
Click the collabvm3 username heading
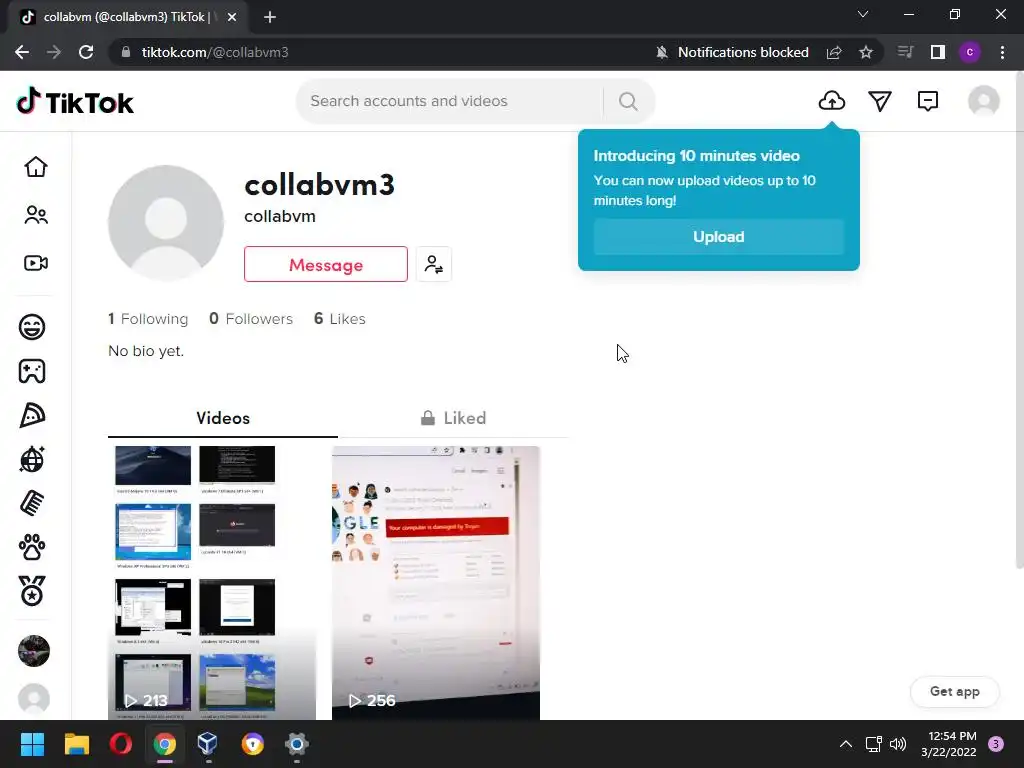319,185
